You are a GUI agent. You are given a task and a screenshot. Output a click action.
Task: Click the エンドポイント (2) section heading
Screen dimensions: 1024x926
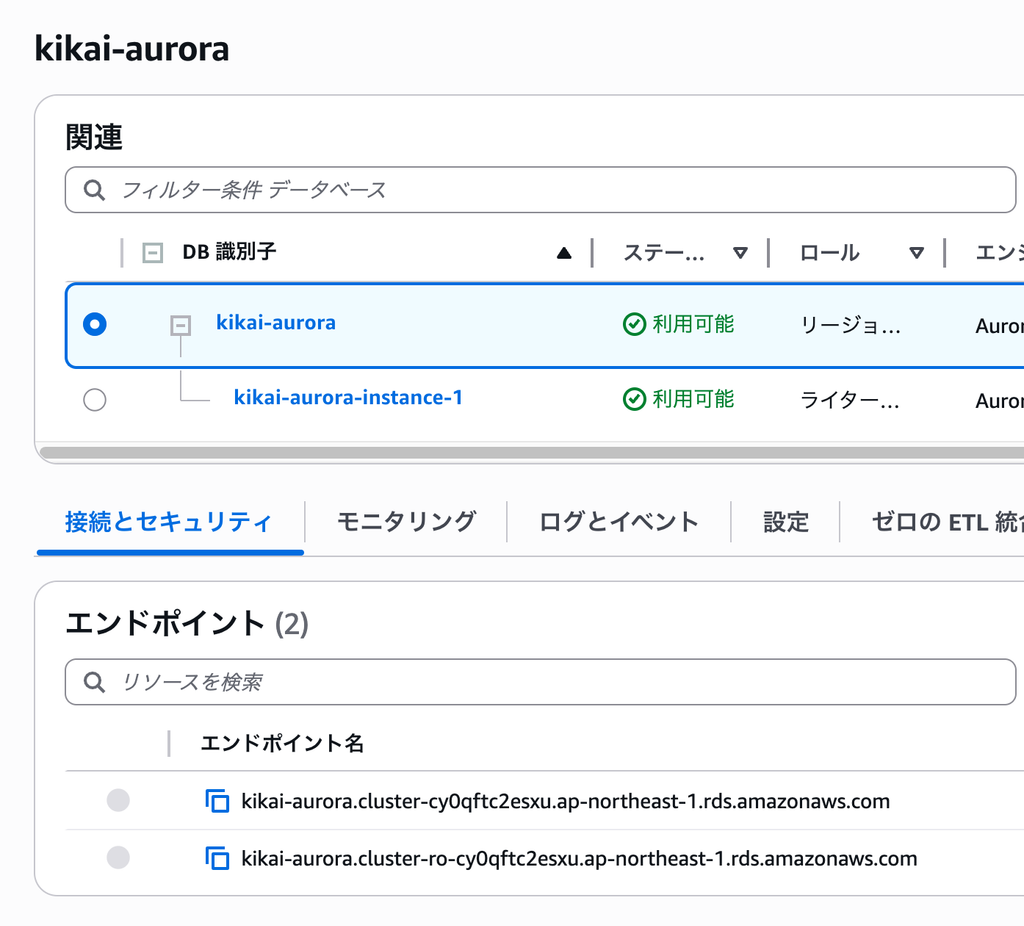click(187, 623)
